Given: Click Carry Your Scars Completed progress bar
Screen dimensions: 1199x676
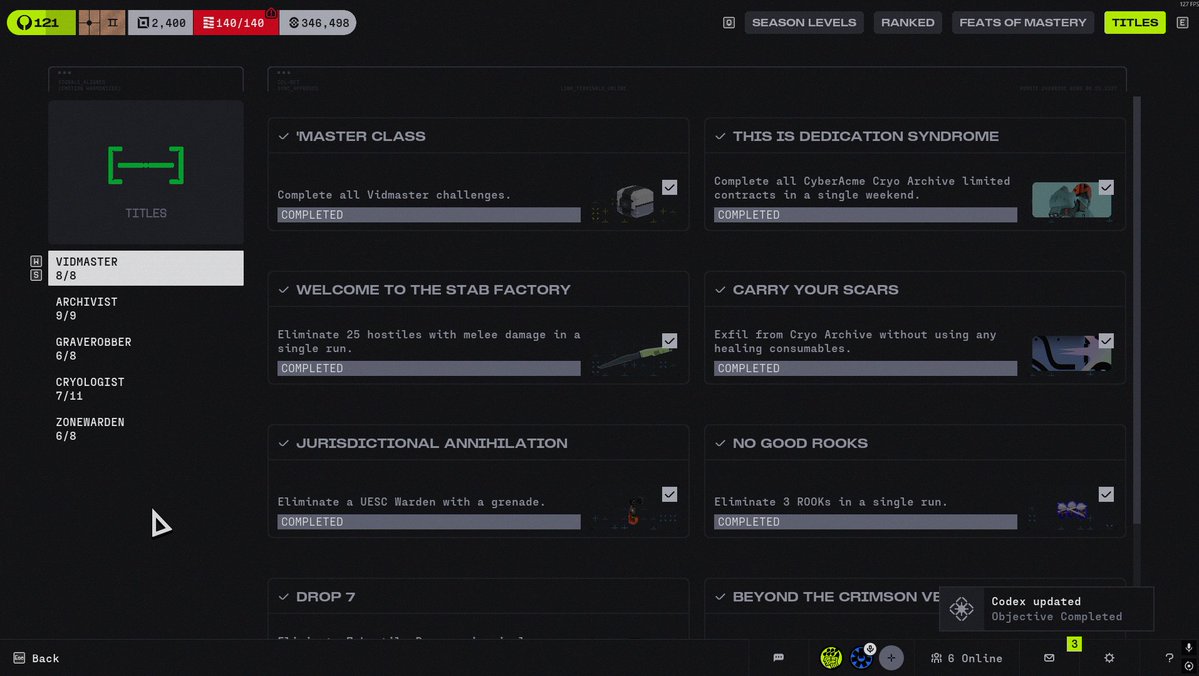Looking at the screenshot, I should [x=866, y=369].
